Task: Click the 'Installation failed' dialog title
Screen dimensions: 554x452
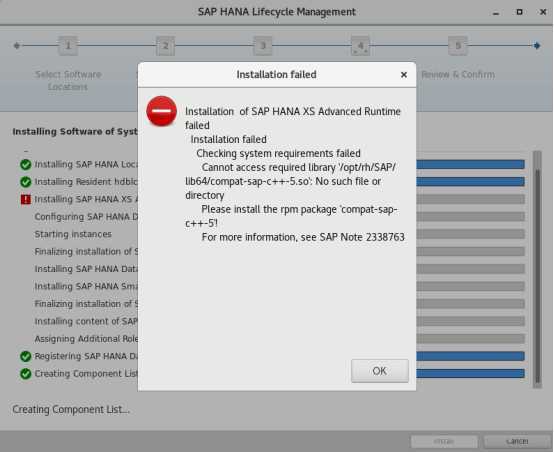Action: coord(276,75)
